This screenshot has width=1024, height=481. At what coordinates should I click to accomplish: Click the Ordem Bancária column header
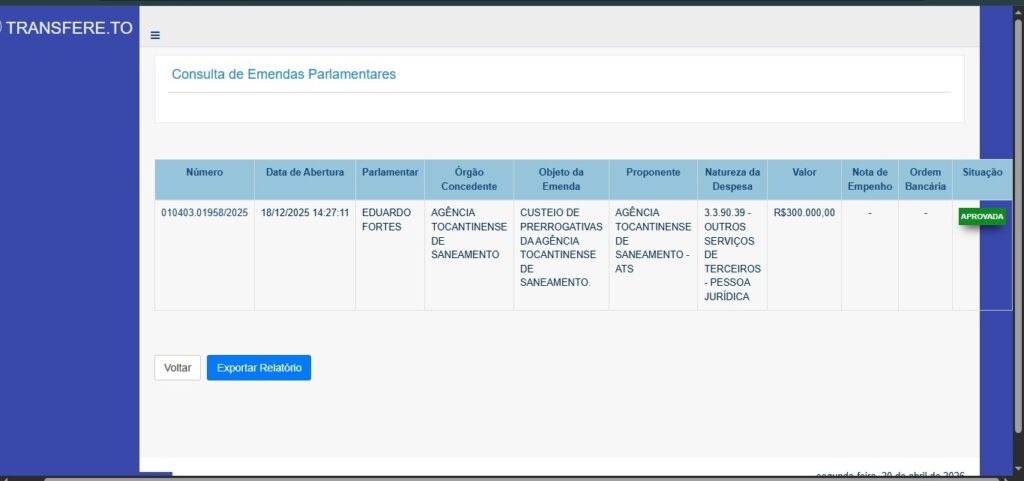(x=925, y=179)
